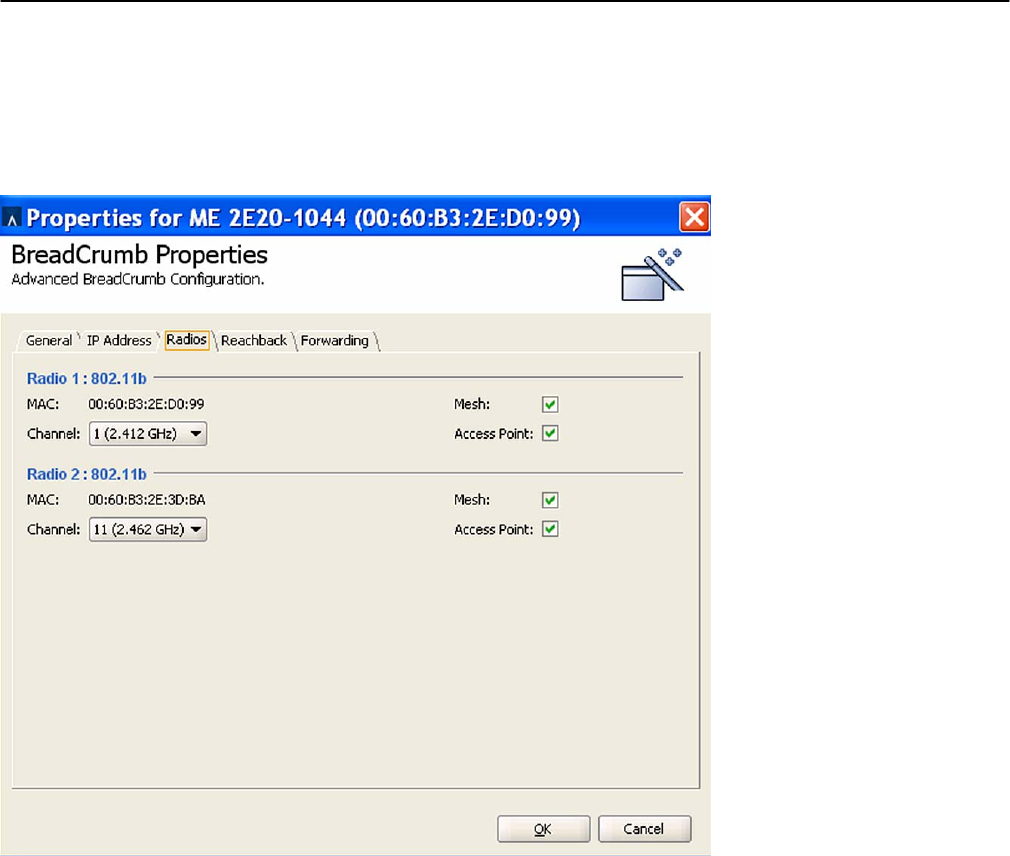Go to the Reachback tab
The width and height of the screenshot is (1010, 856).
[x=254, y=340]
